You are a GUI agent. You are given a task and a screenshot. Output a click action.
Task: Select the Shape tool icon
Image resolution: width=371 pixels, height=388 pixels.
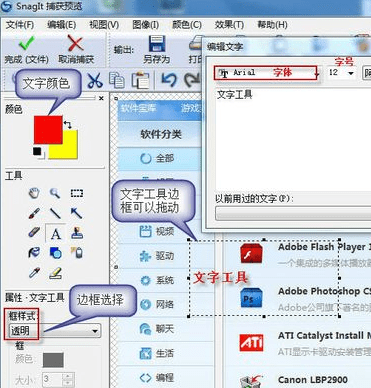55,253
